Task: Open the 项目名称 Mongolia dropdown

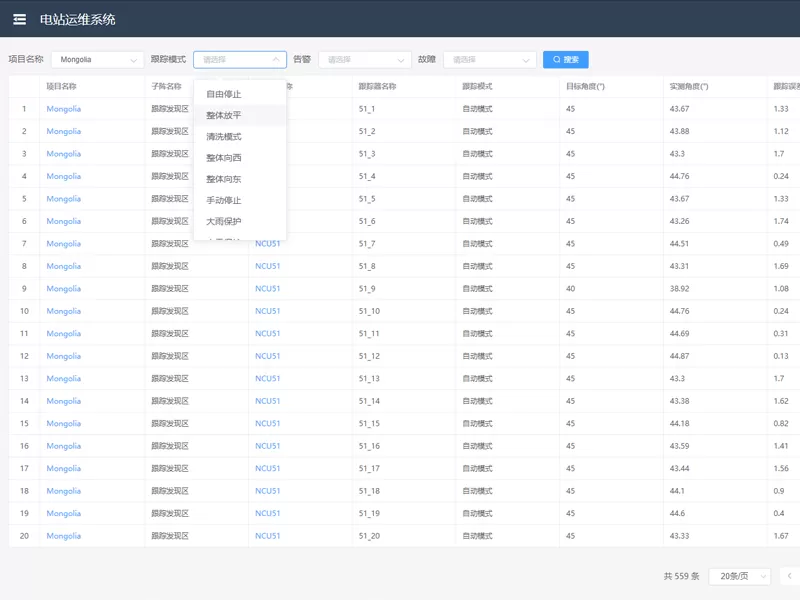Action: click(96, 60)
